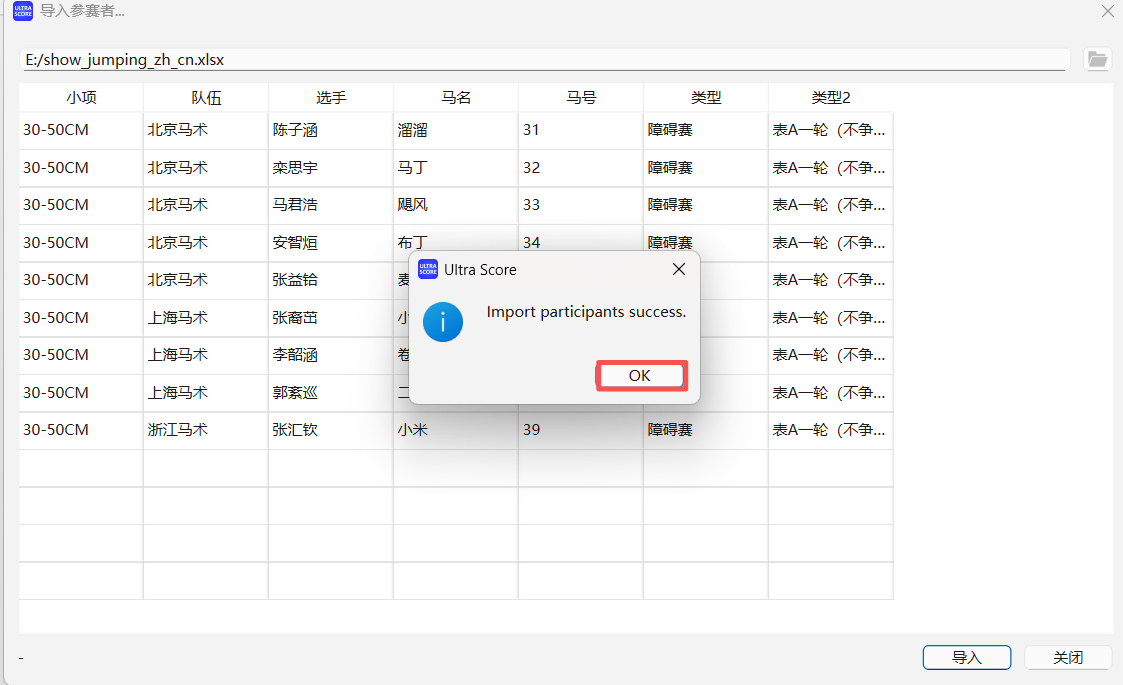This screenshot has width=1123, height=685.
Task: Click the 选手 column header
Action: (x=330, y=97)
